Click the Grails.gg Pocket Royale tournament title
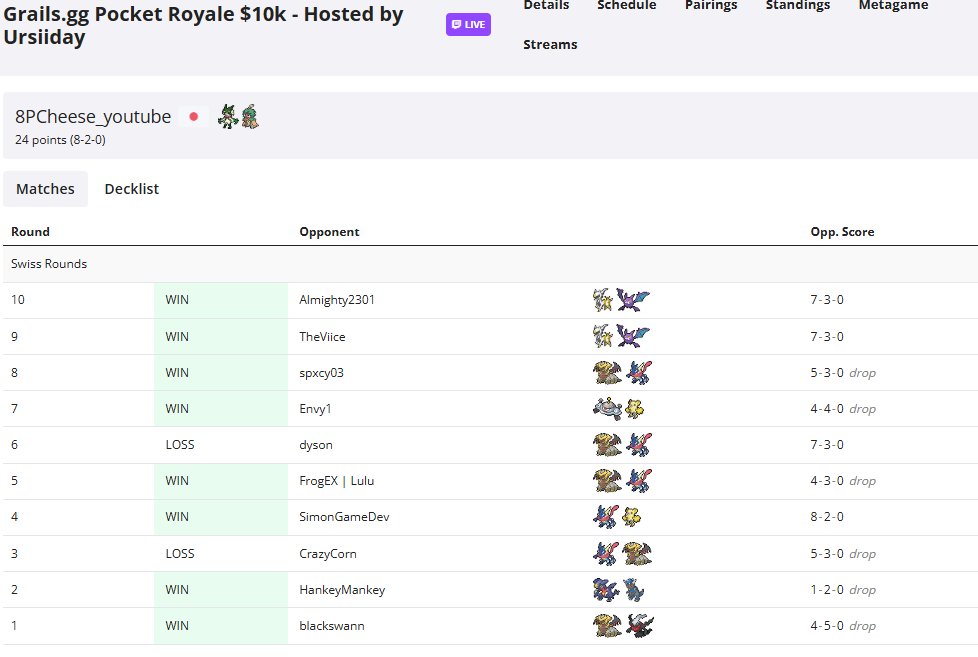 tap(203, 25)
